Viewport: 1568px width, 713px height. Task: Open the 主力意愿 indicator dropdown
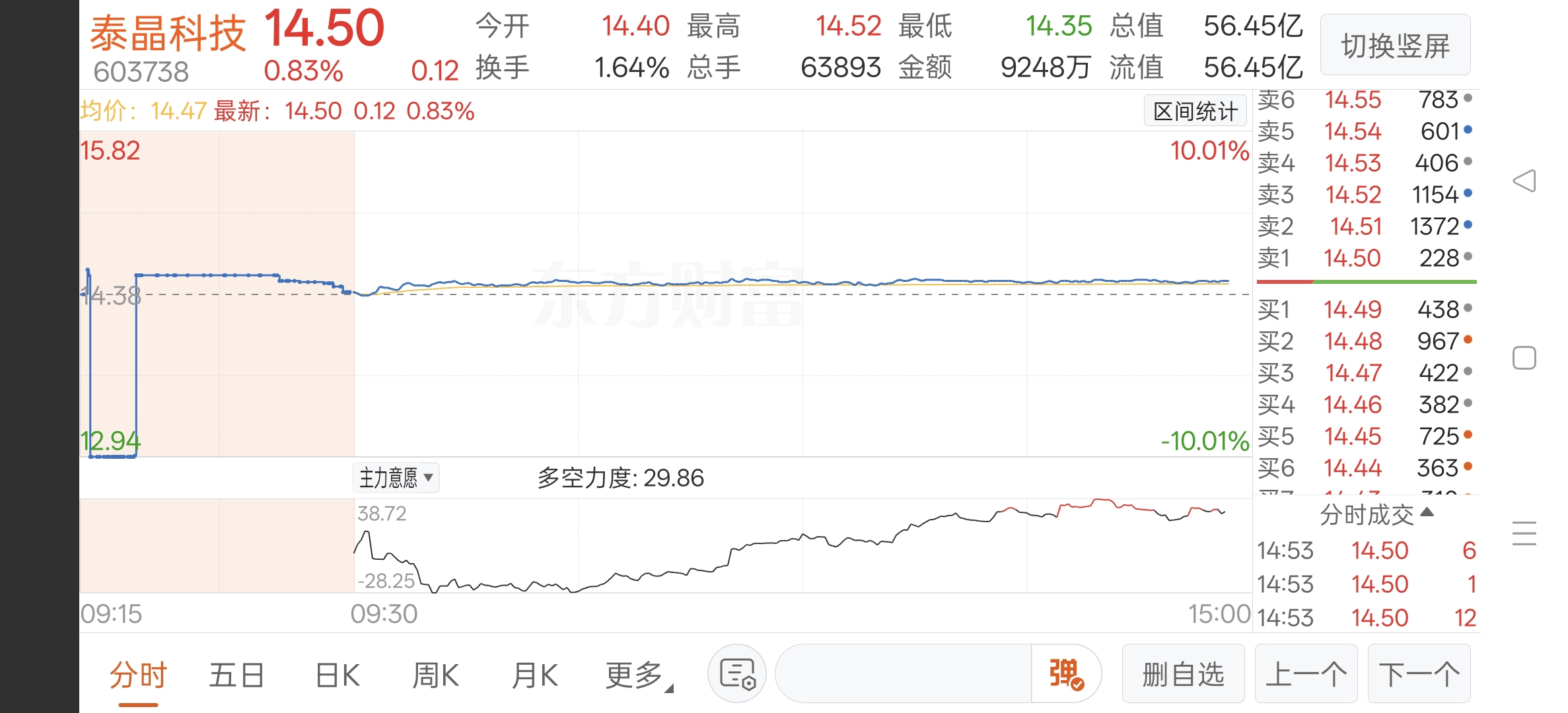coord(396,477)
